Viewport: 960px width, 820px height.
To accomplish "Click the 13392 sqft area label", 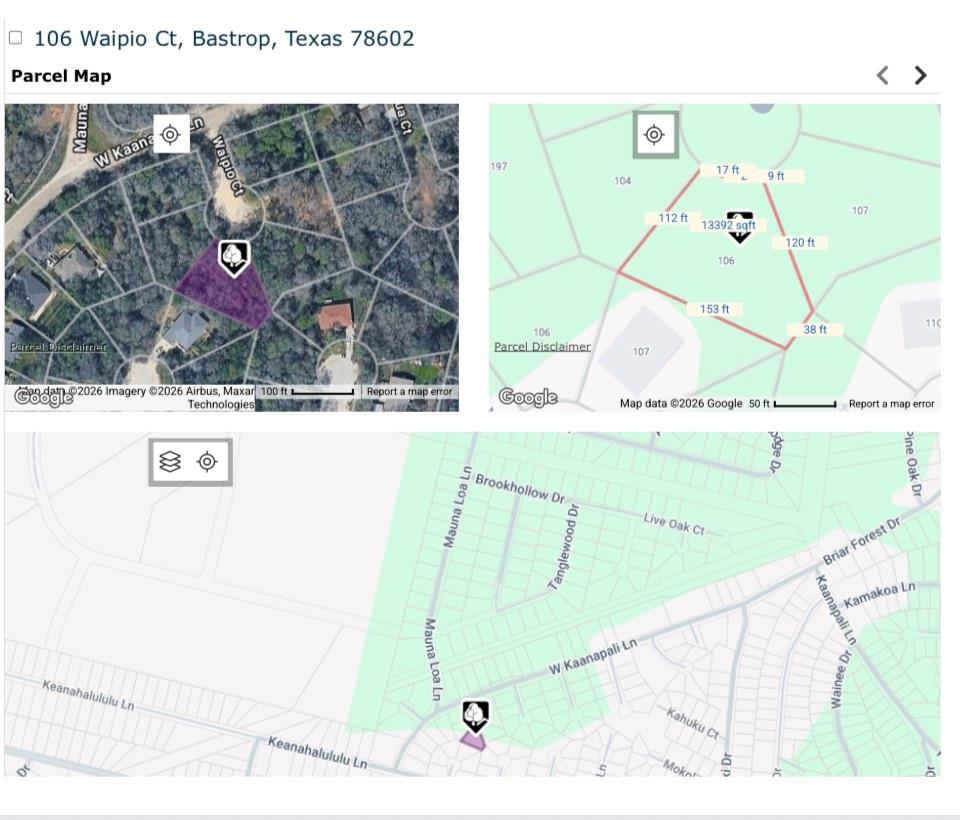I will coord(729,225).
